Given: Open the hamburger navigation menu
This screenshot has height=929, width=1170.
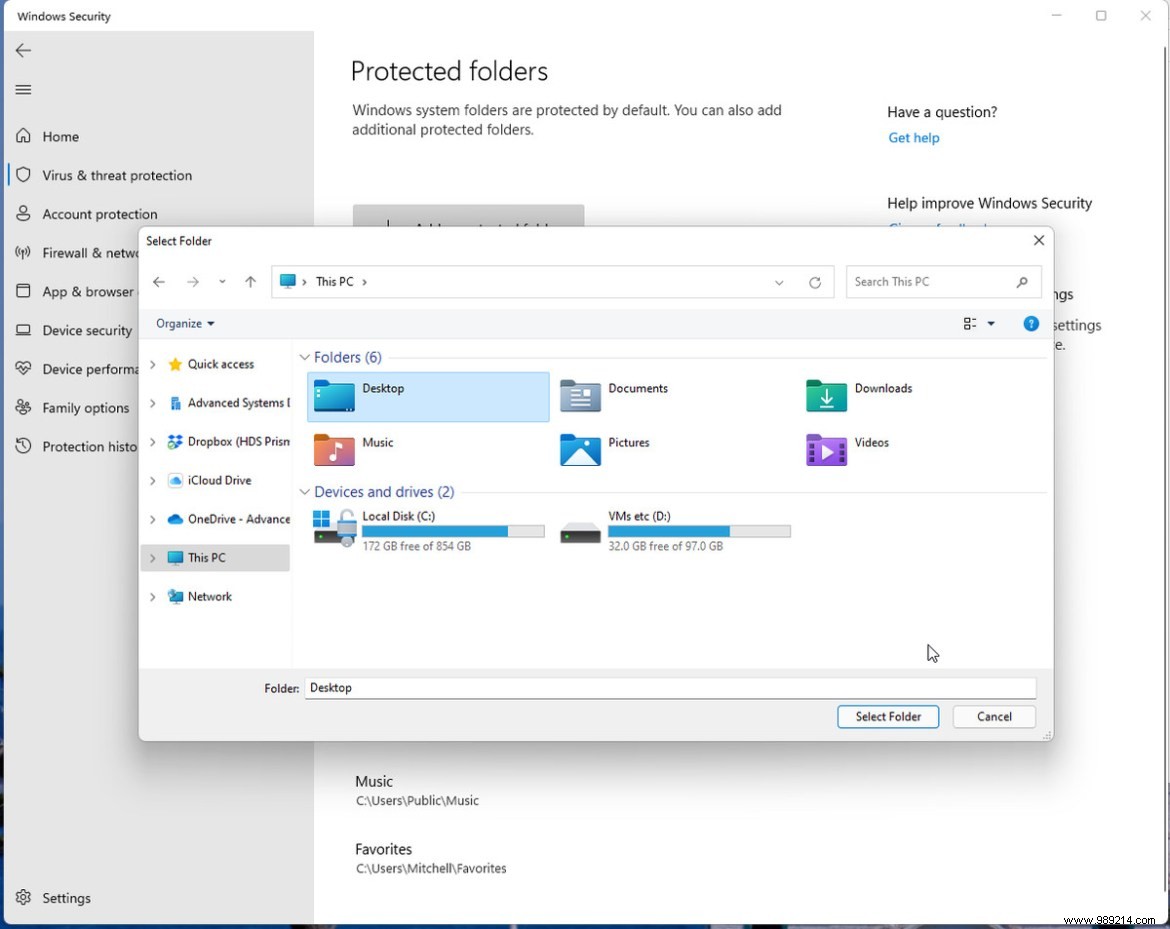Looking at the screenshot, I should (23, 89).
